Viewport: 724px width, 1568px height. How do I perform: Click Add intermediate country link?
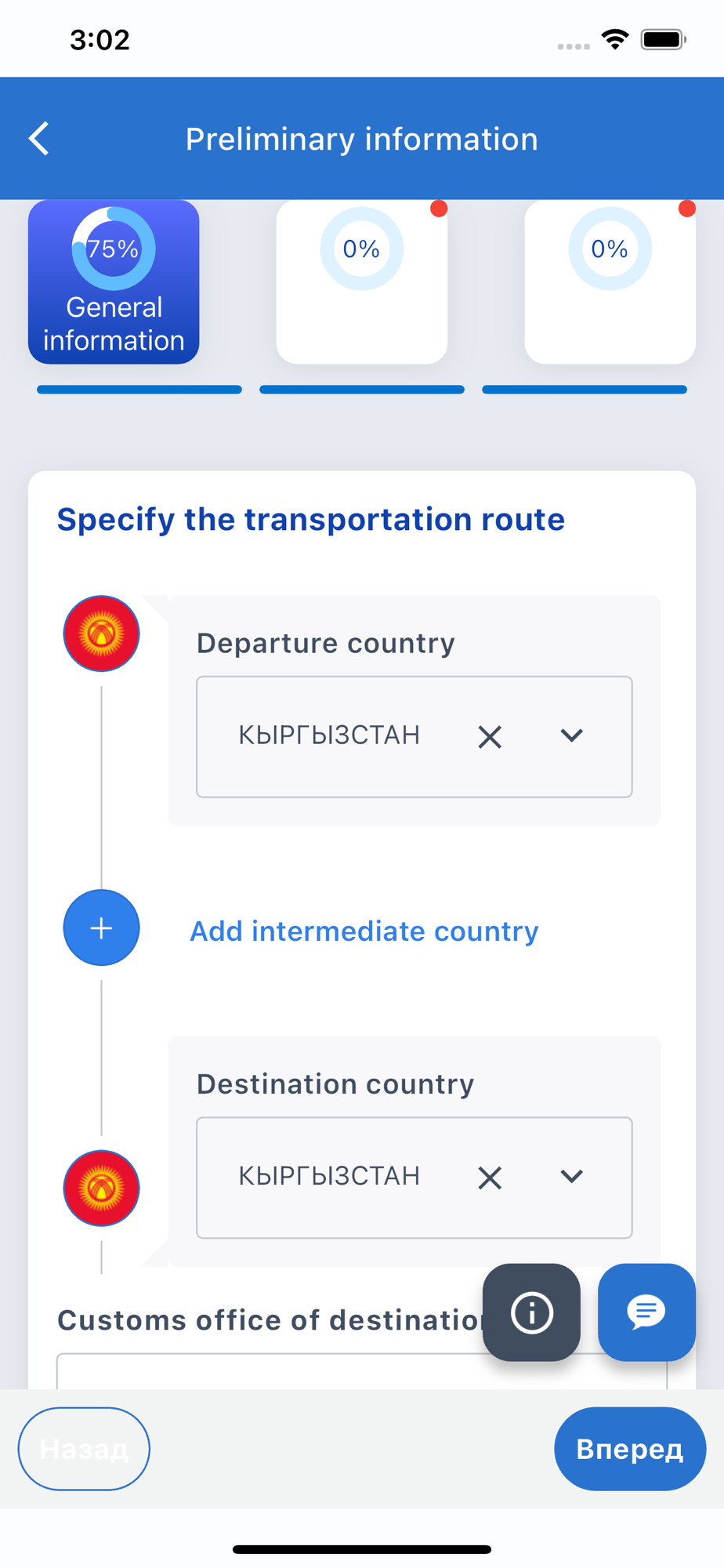tap(364, 931)
